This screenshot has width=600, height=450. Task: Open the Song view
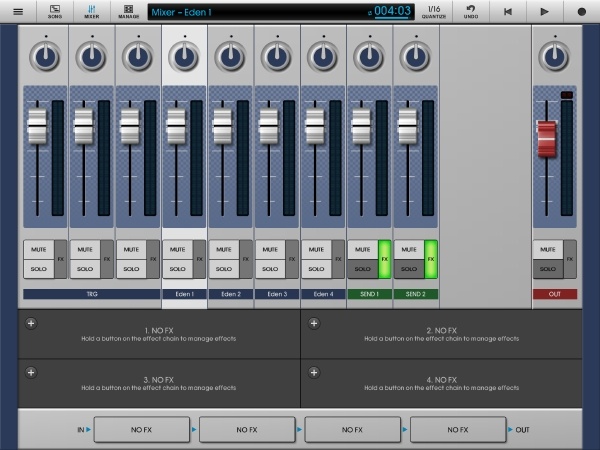[56, 11]
